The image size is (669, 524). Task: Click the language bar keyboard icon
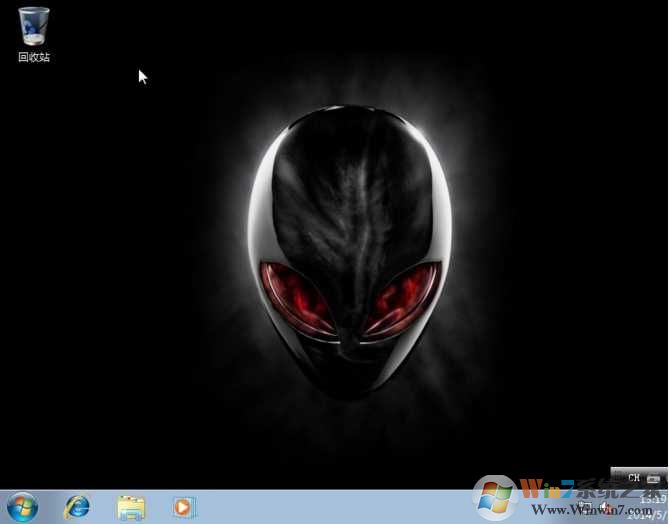coord(653,478)
